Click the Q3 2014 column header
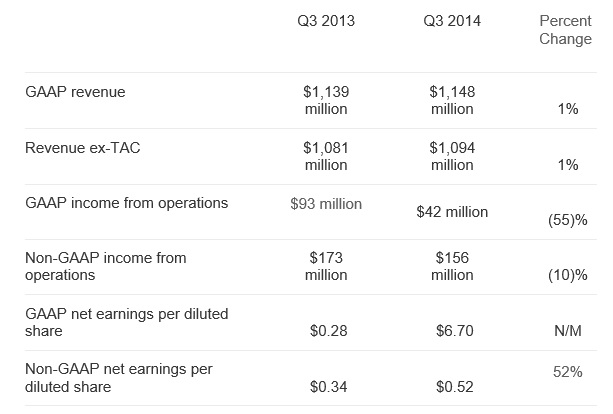This screenshot has width=613, height=414. pyautogui.click(x=452, y=21)
